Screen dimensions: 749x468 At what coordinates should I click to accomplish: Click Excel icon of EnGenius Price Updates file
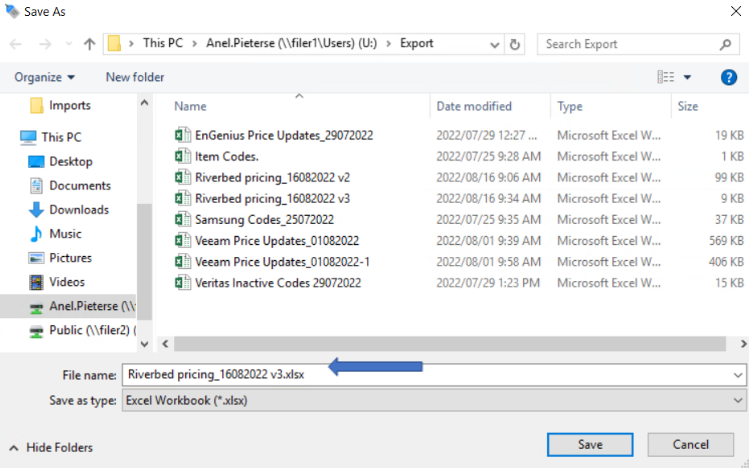click(181, 135)
